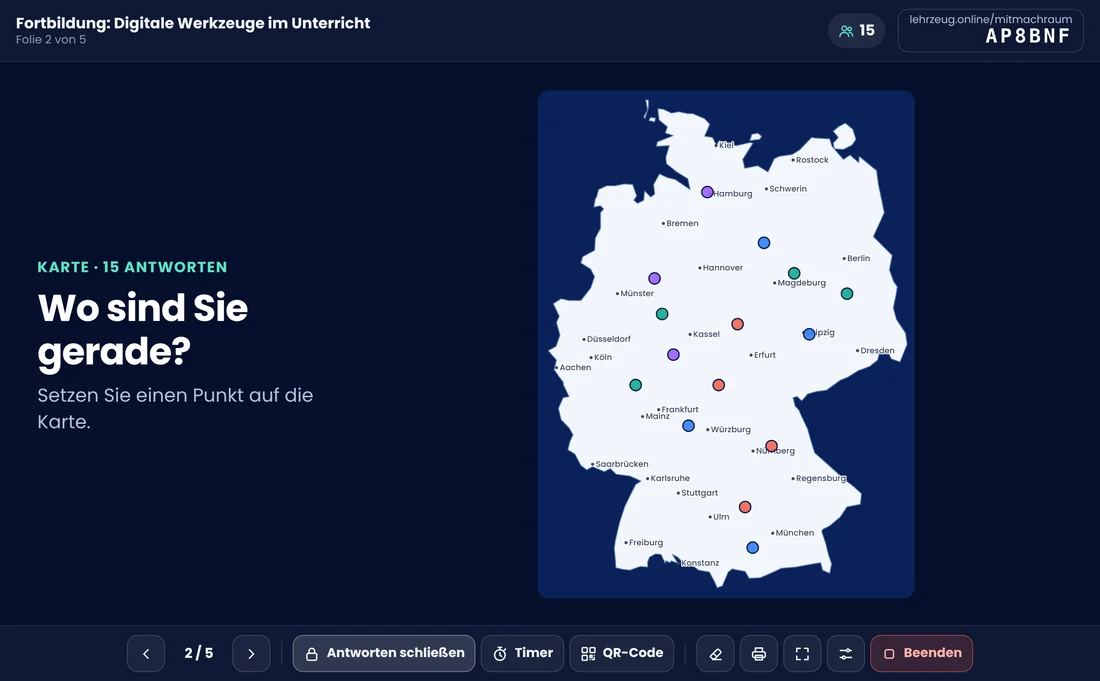Click the red dot right of Kassel
Screen dimensions: 1100x681
tap(737, 324)
